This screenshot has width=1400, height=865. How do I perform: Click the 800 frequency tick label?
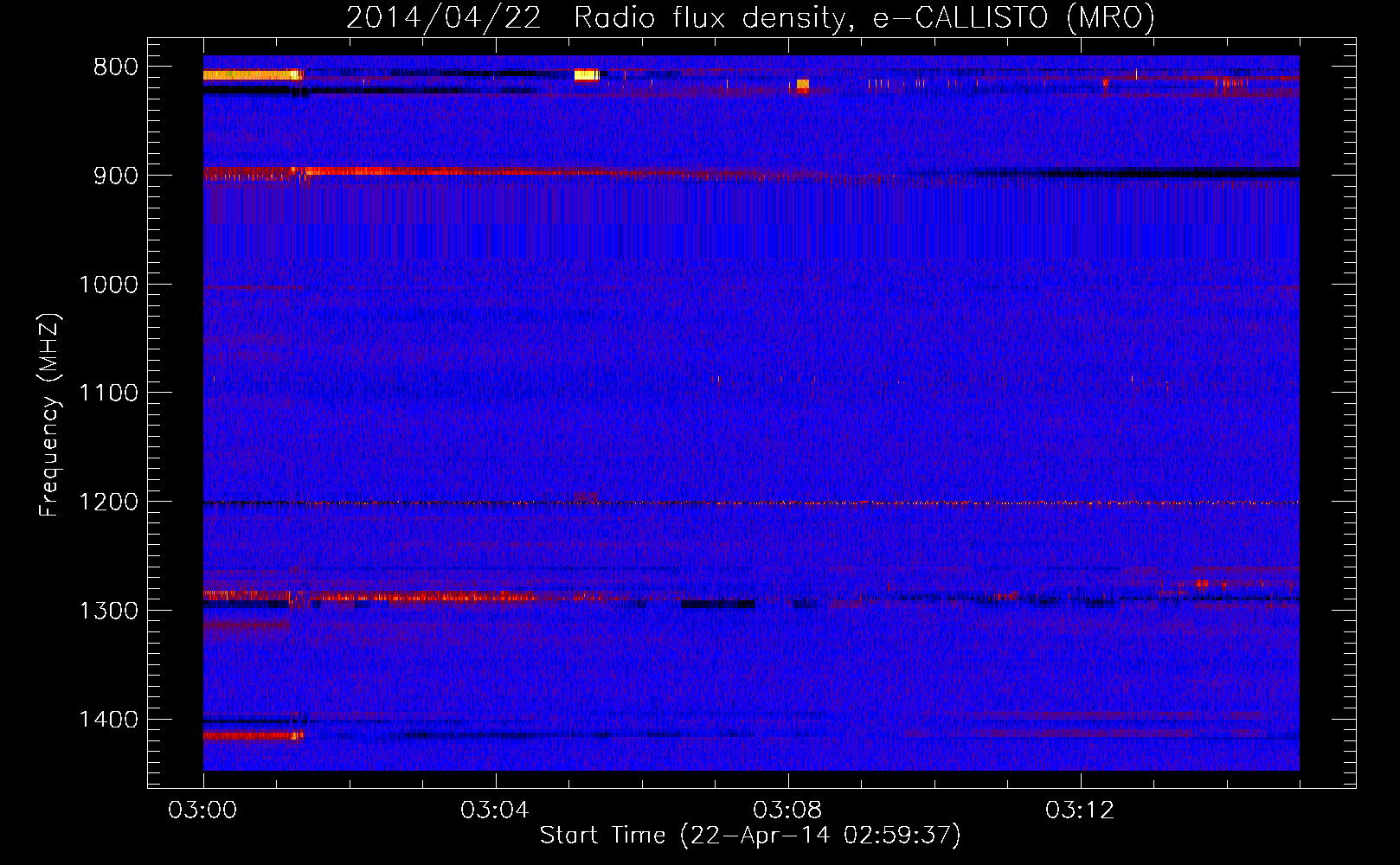click(115, 67)
